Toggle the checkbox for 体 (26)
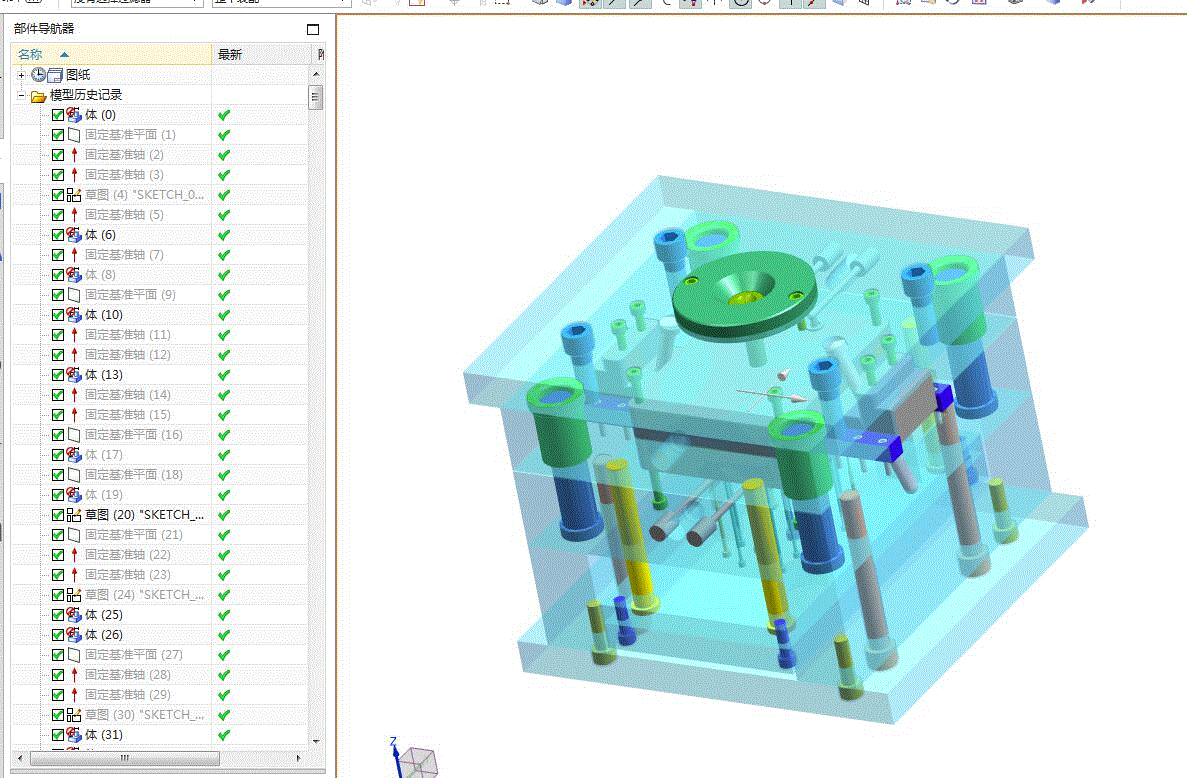 coord(58,635)
